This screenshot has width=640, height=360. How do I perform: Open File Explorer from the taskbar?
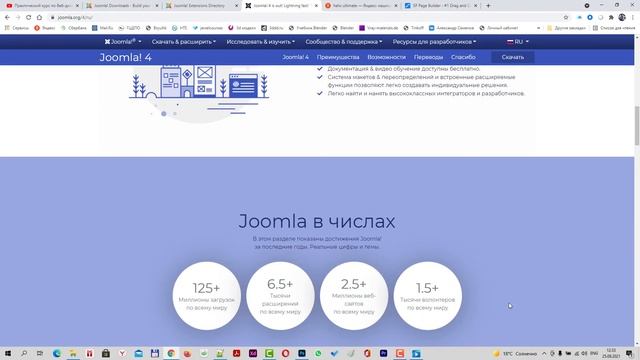[73, 353]
